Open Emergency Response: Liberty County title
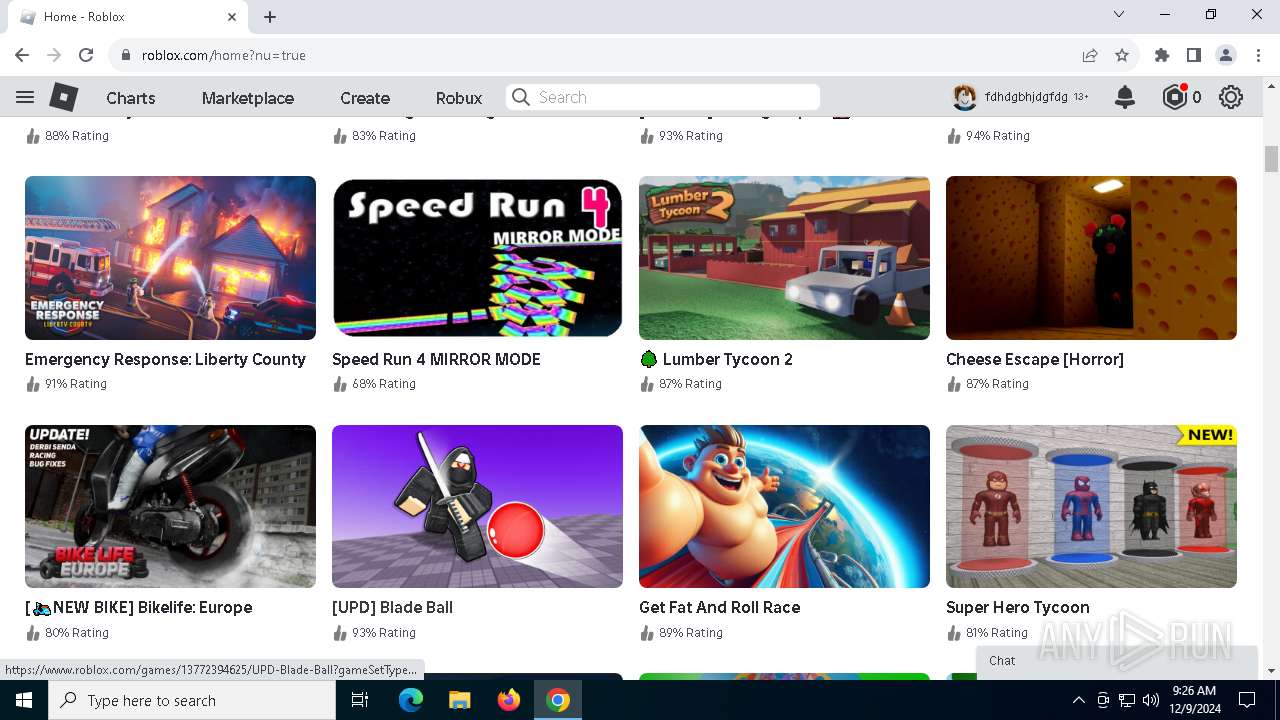 point(165,359)
